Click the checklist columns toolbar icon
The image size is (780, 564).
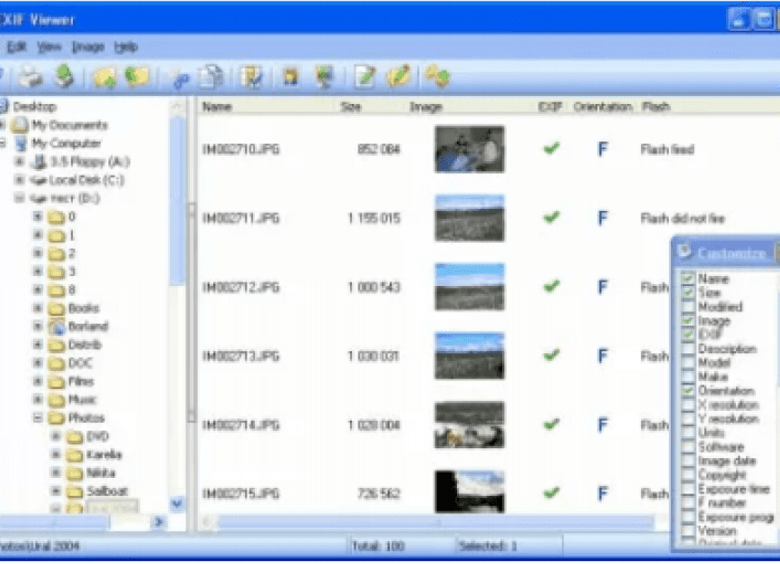pos(251,78)
